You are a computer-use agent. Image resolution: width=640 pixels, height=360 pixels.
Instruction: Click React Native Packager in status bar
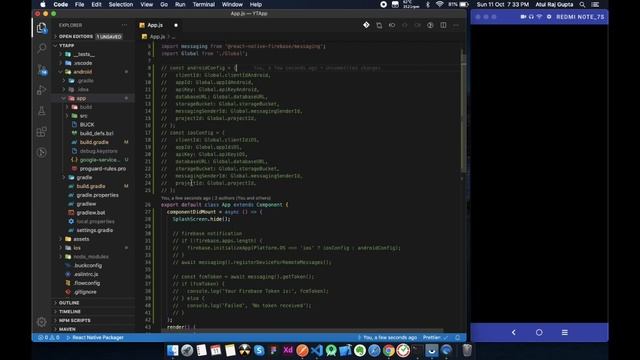(x=95, y=338)
